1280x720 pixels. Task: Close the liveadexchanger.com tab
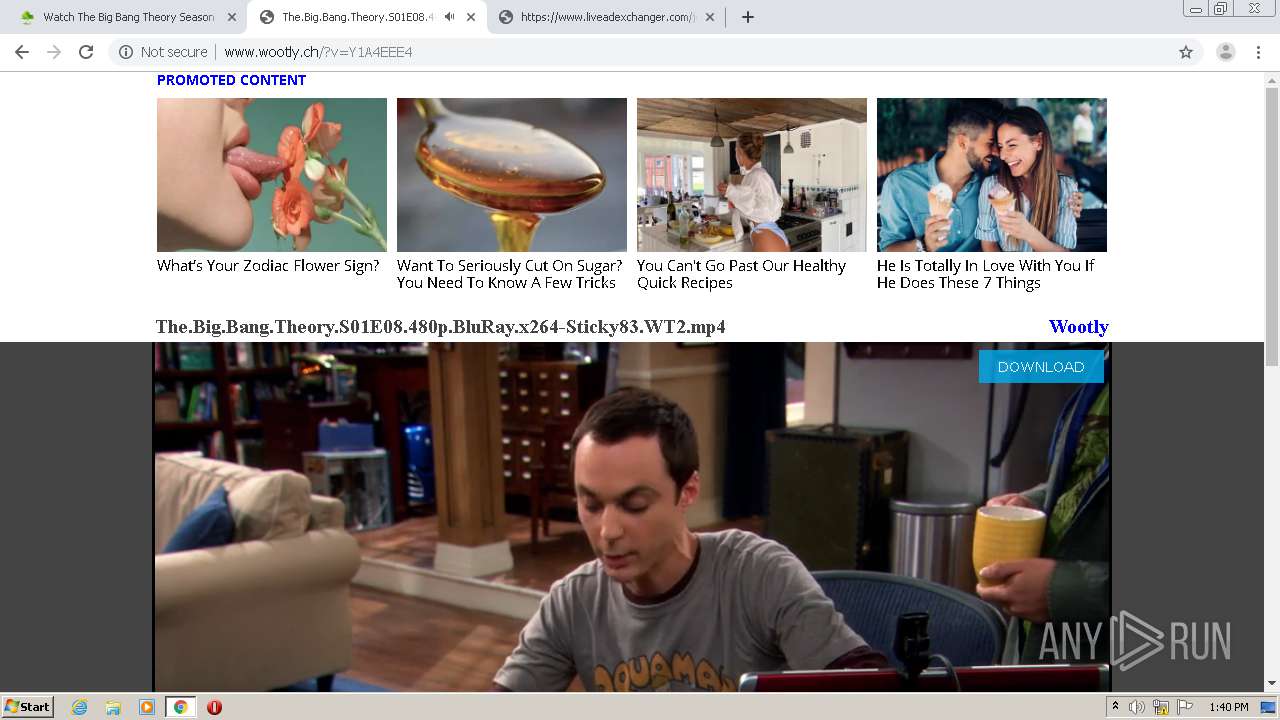pyautogui.click(x=710, y=17)
